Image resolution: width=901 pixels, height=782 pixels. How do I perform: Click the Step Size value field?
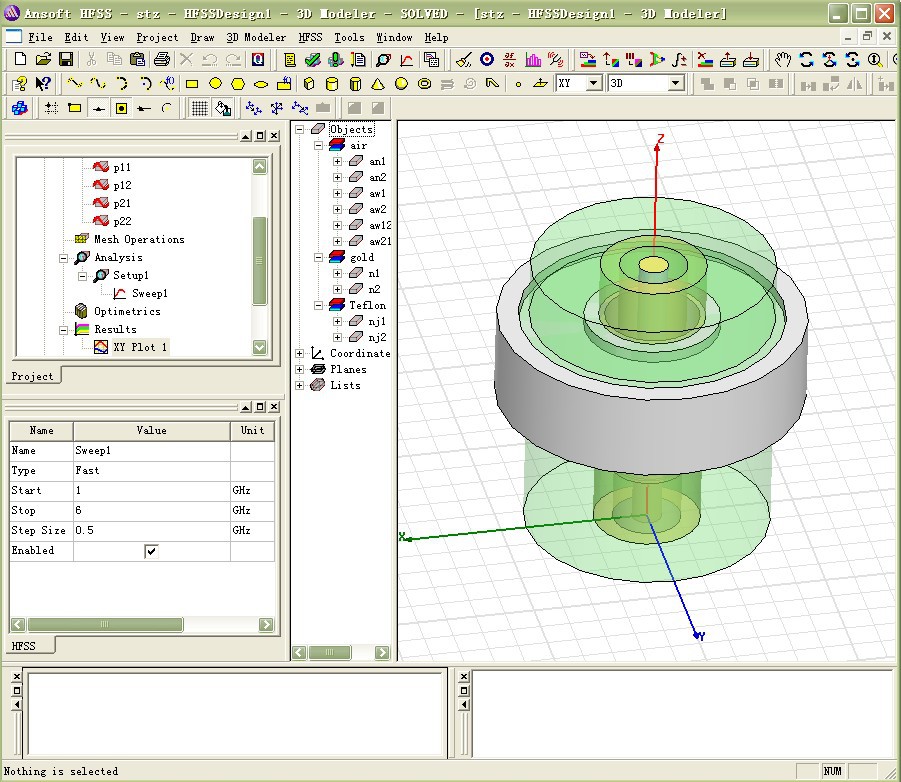[x=152, y=530]
